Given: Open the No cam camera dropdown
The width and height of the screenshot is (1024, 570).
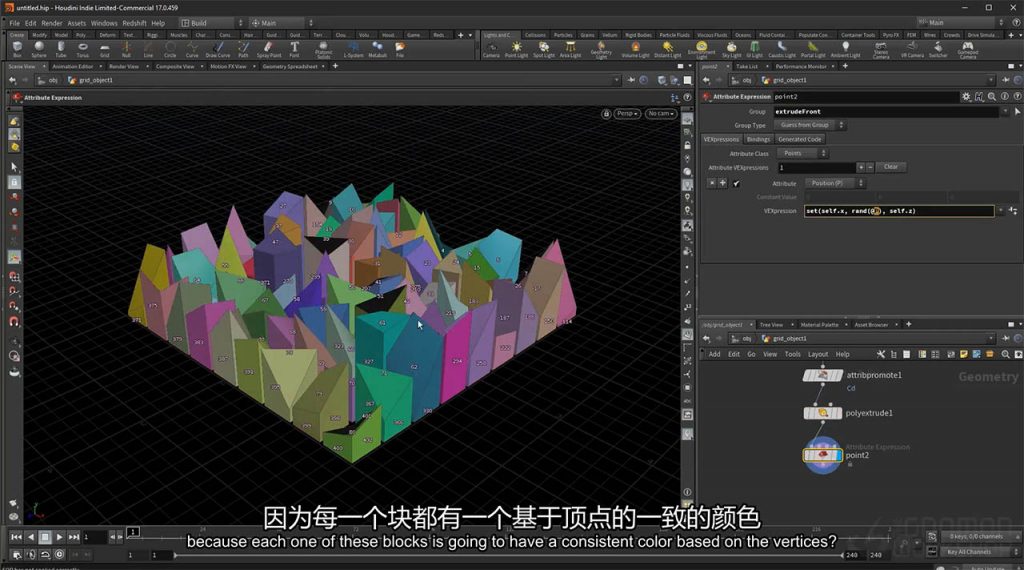Looking at the screenshot, I should [x=661, y=114].
